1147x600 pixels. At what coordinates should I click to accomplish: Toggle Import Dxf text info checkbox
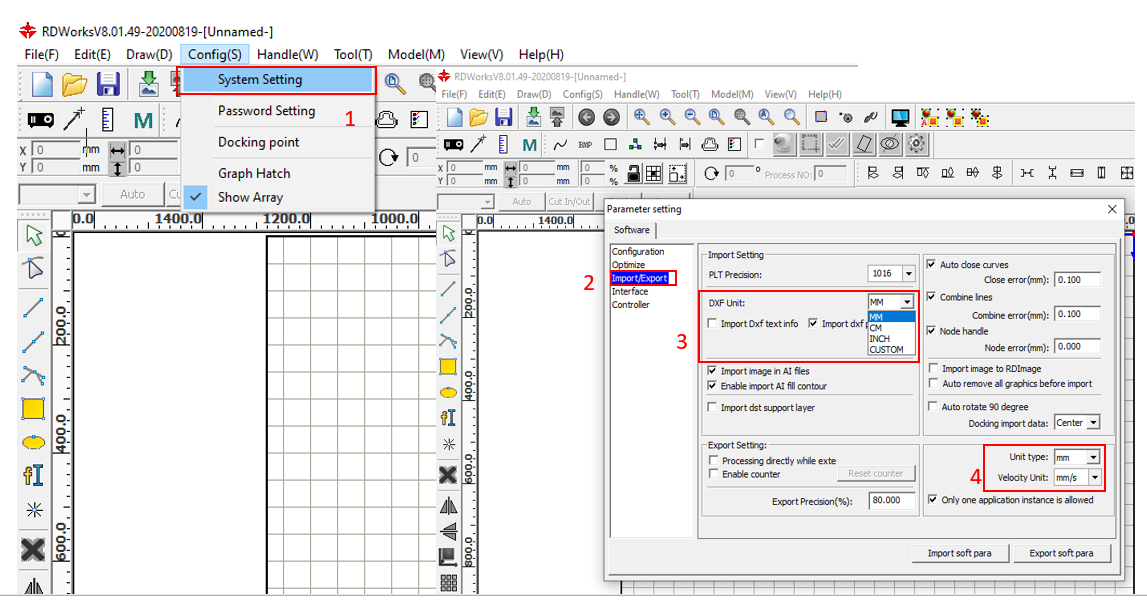coord(712,323)
